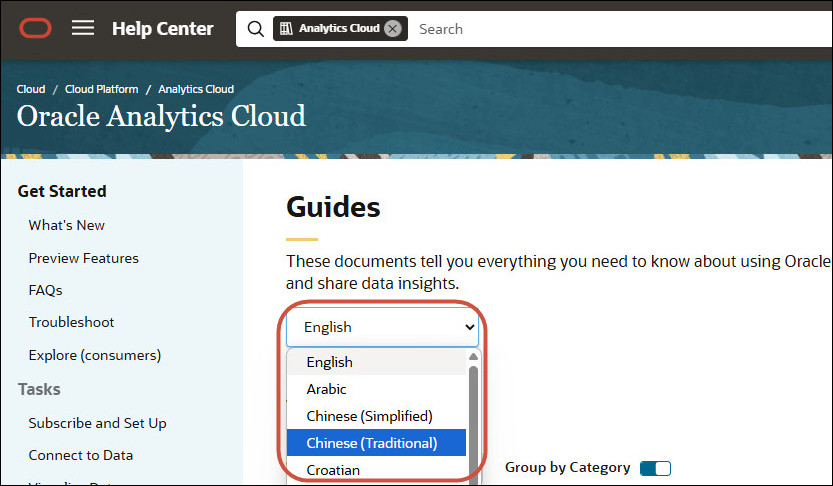
Task: Click the Oracle logo icon
Action: coord(36,28)
